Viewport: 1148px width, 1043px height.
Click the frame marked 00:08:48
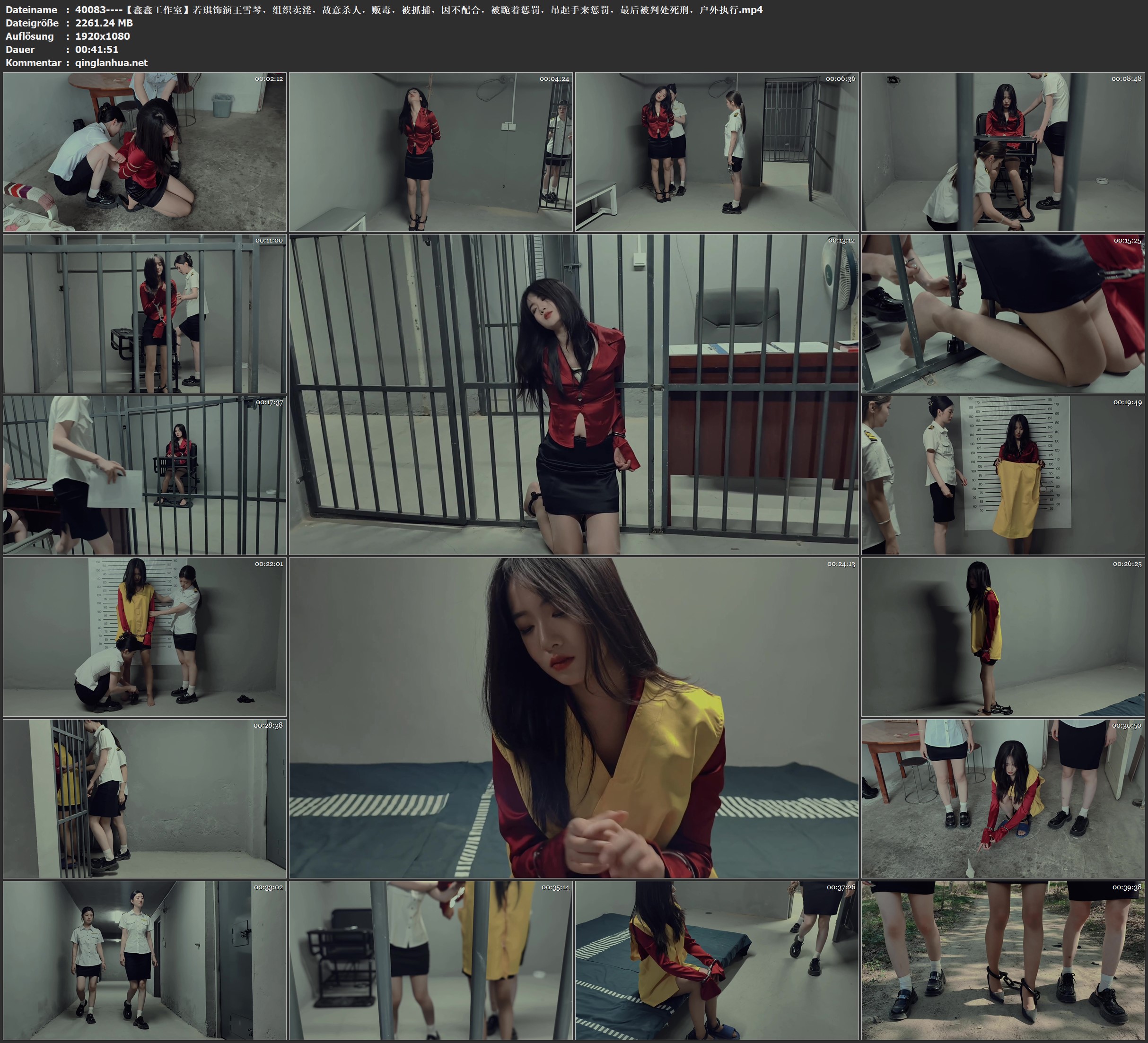1003,151
